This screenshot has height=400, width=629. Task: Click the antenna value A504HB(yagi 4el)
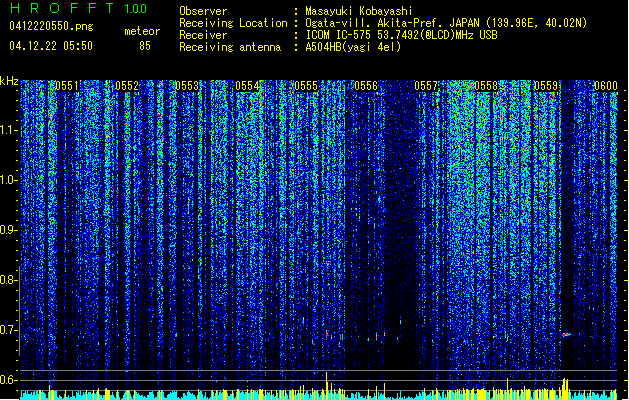(x=353, y=47)
